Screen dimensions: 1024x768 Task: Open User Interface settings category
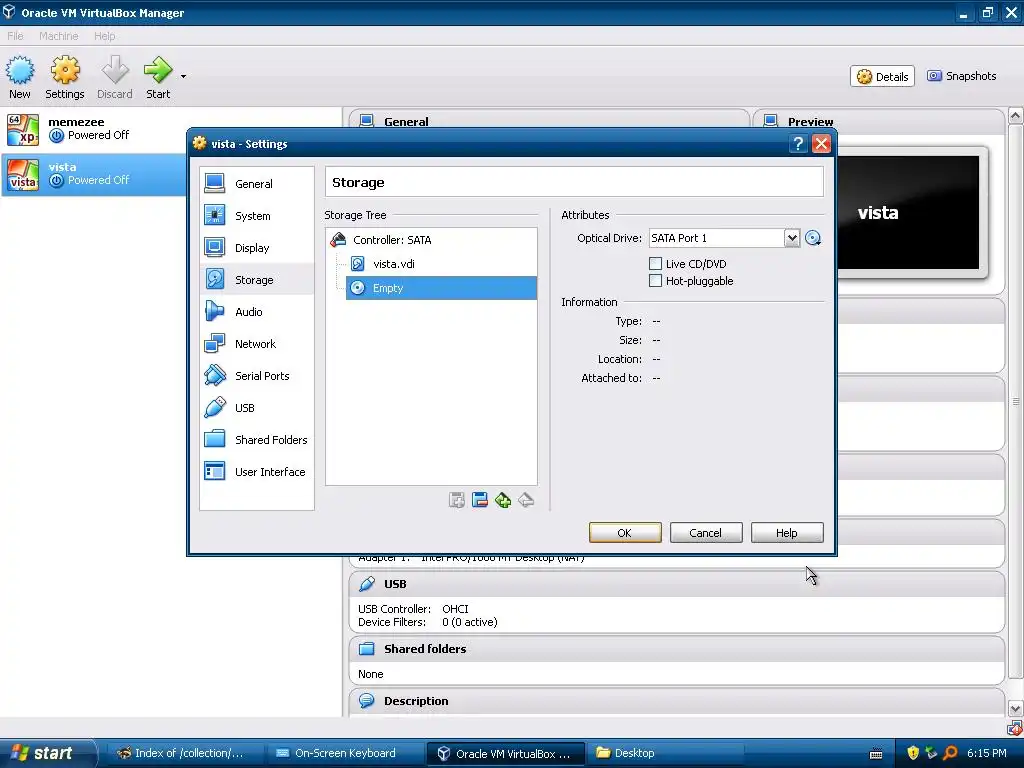[256, 472]
